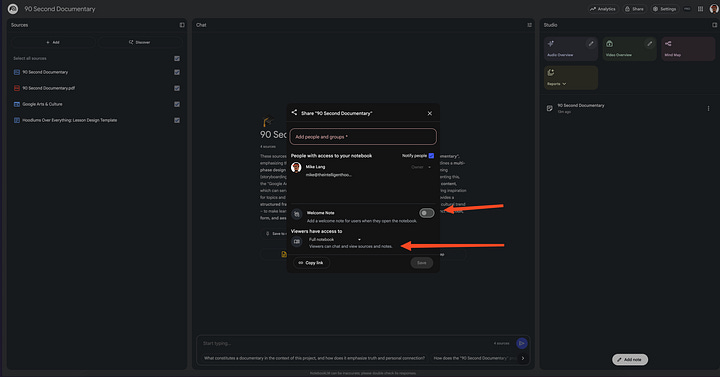The width and height of the screenshot is (720, 377).
Task: Show next suggested questions arrow
Action: click(523, 358)
